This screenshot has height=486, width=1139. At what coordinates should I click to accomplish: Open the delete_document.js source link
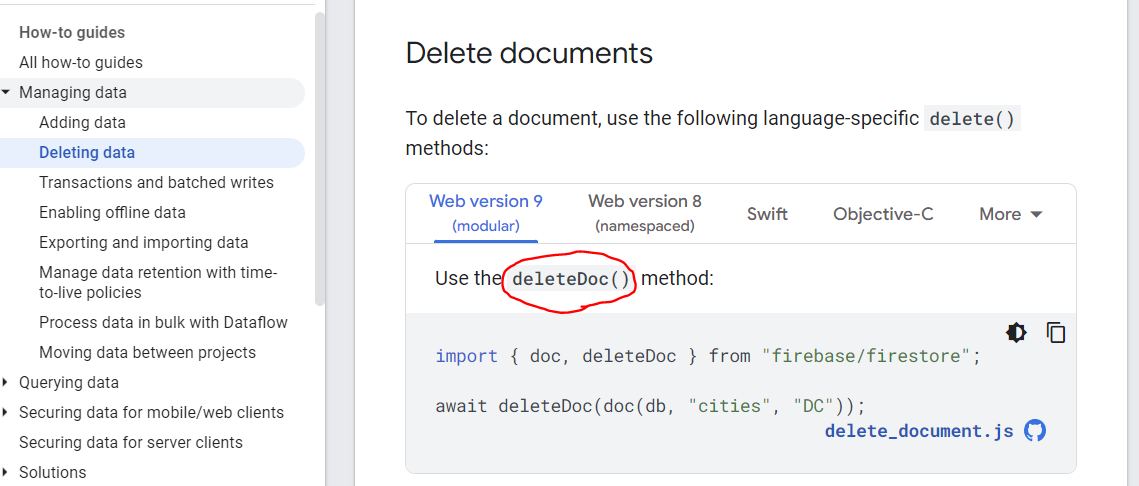919,431
